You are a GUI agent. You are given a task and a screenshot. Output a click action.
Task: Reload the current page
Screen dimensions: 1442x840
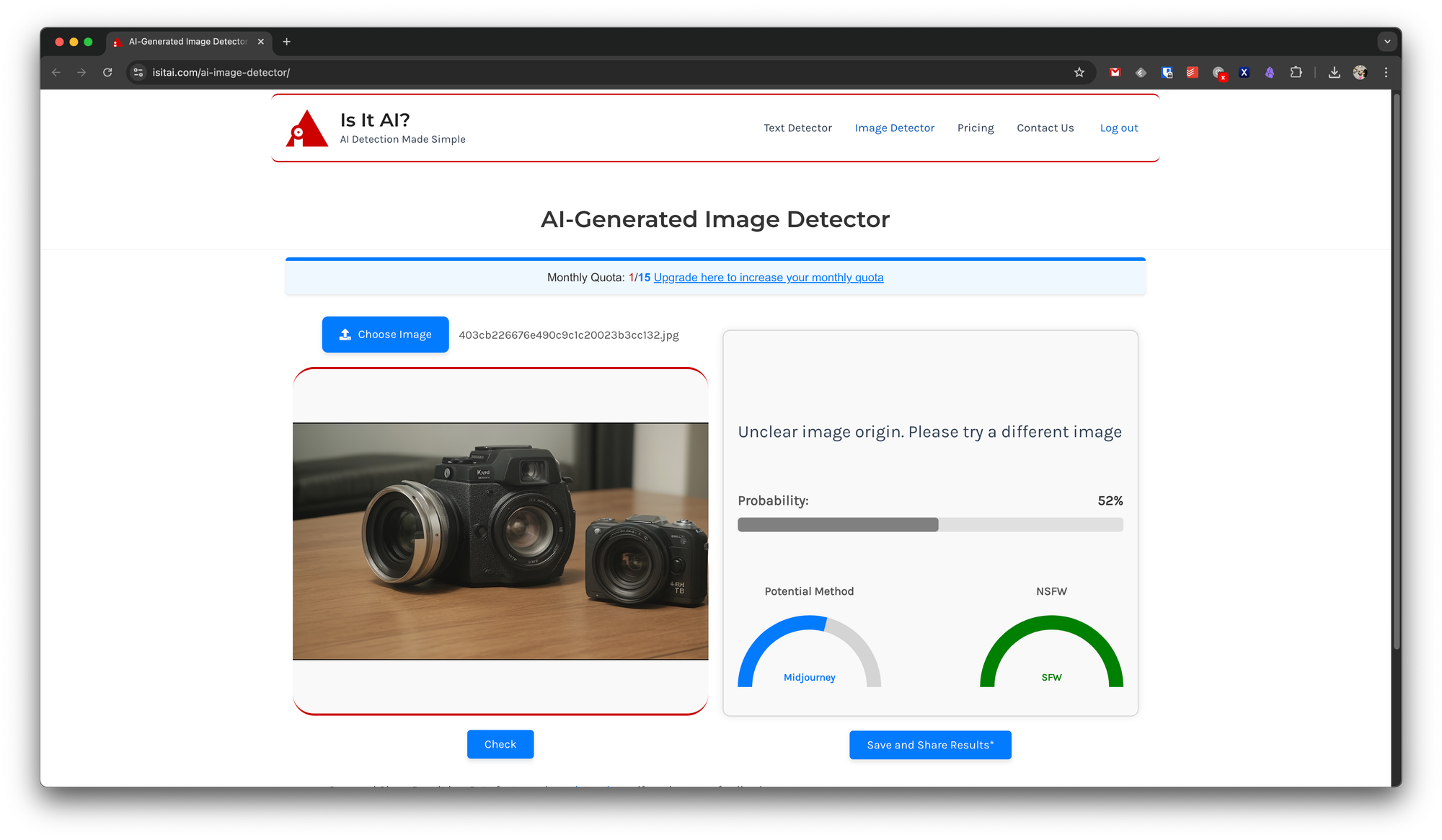point(107,72)
